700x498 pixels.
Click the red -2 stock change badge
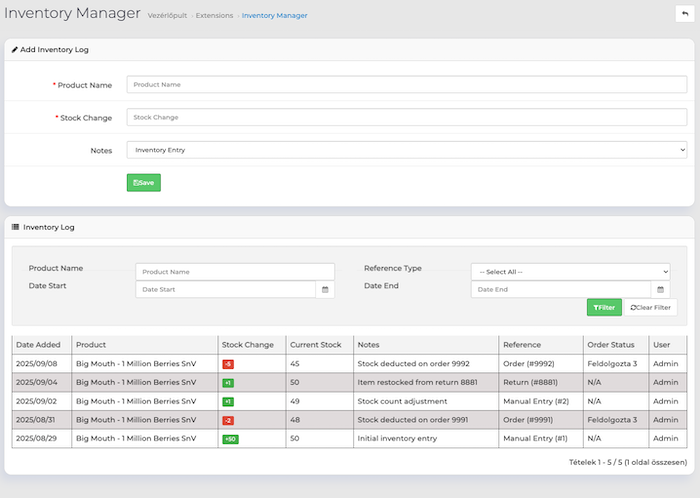(x=228, y=420)
